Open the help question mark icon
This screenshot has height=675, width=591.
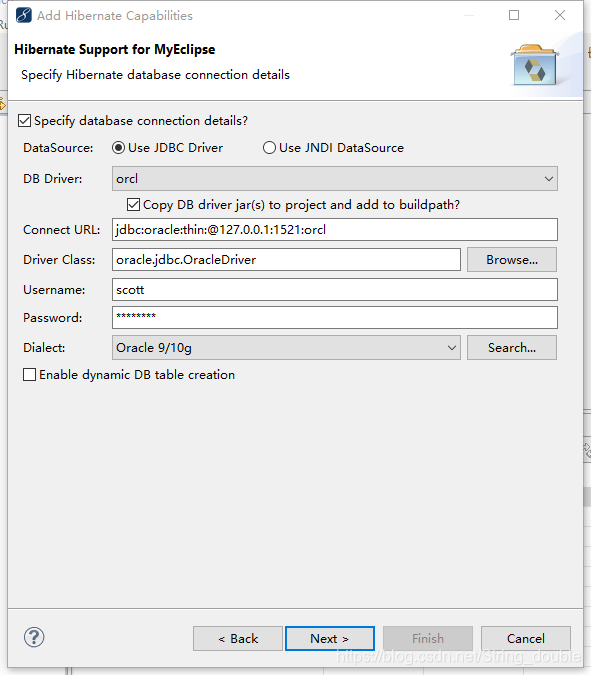click(x=34, y=637)
